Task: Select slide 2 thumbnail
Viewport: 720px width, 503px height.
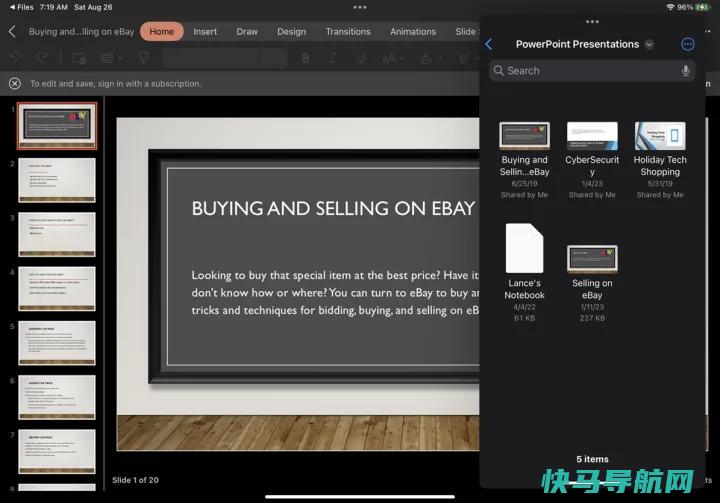Action: [x=57, y=180]
